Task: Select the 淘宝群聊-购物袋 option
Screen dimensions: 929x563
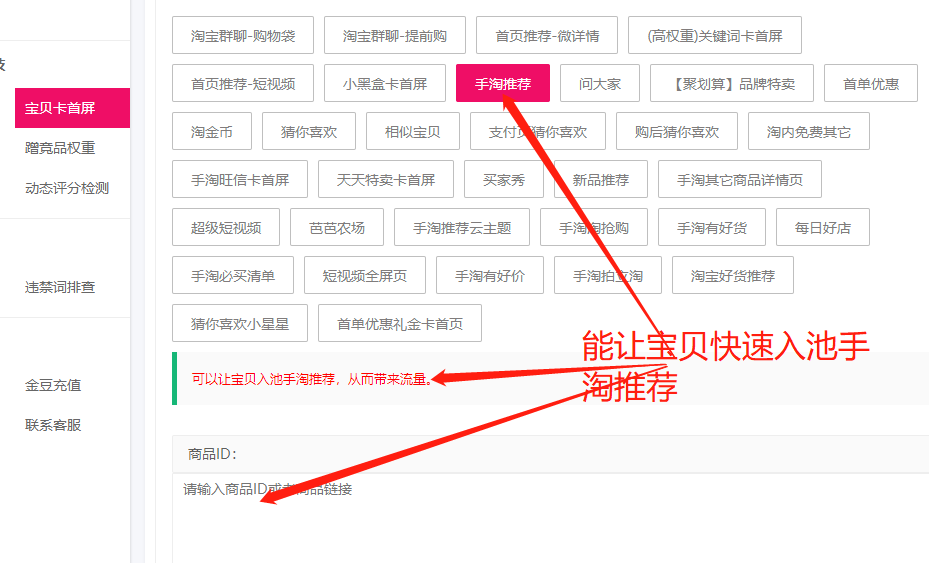Action: pos(243,36)
